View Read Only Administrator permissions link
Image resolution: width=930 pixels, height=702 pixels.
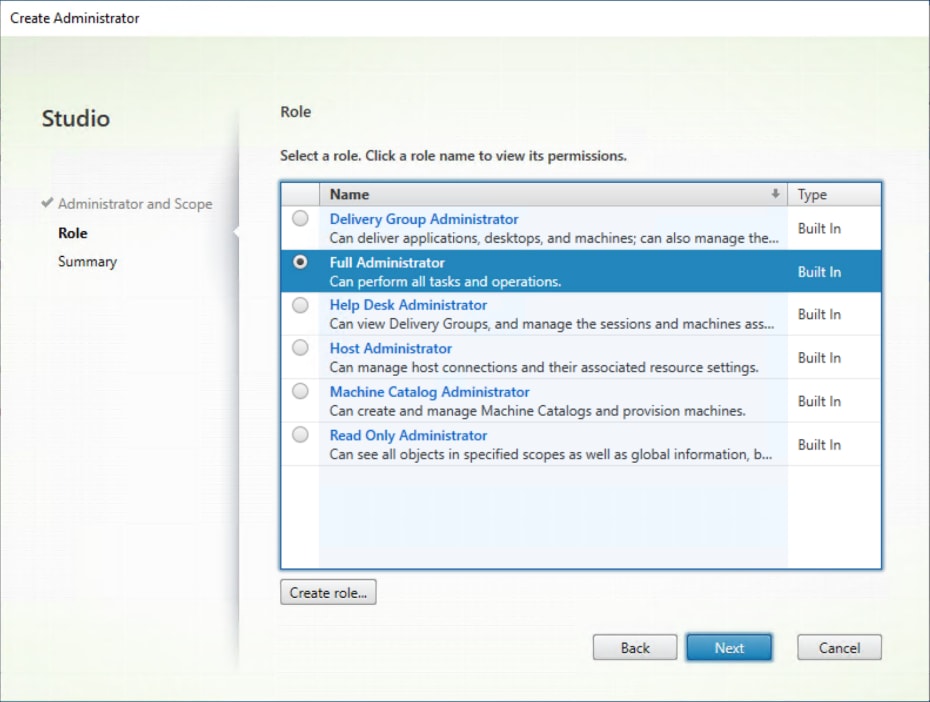click(408, 435)
